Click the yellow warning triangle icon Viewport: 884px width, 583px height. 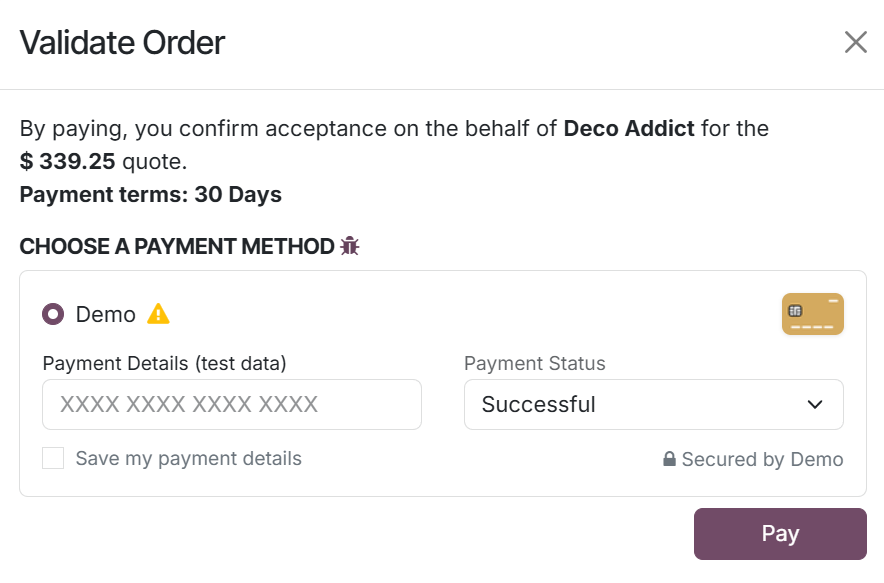click(x=158, y=314)
